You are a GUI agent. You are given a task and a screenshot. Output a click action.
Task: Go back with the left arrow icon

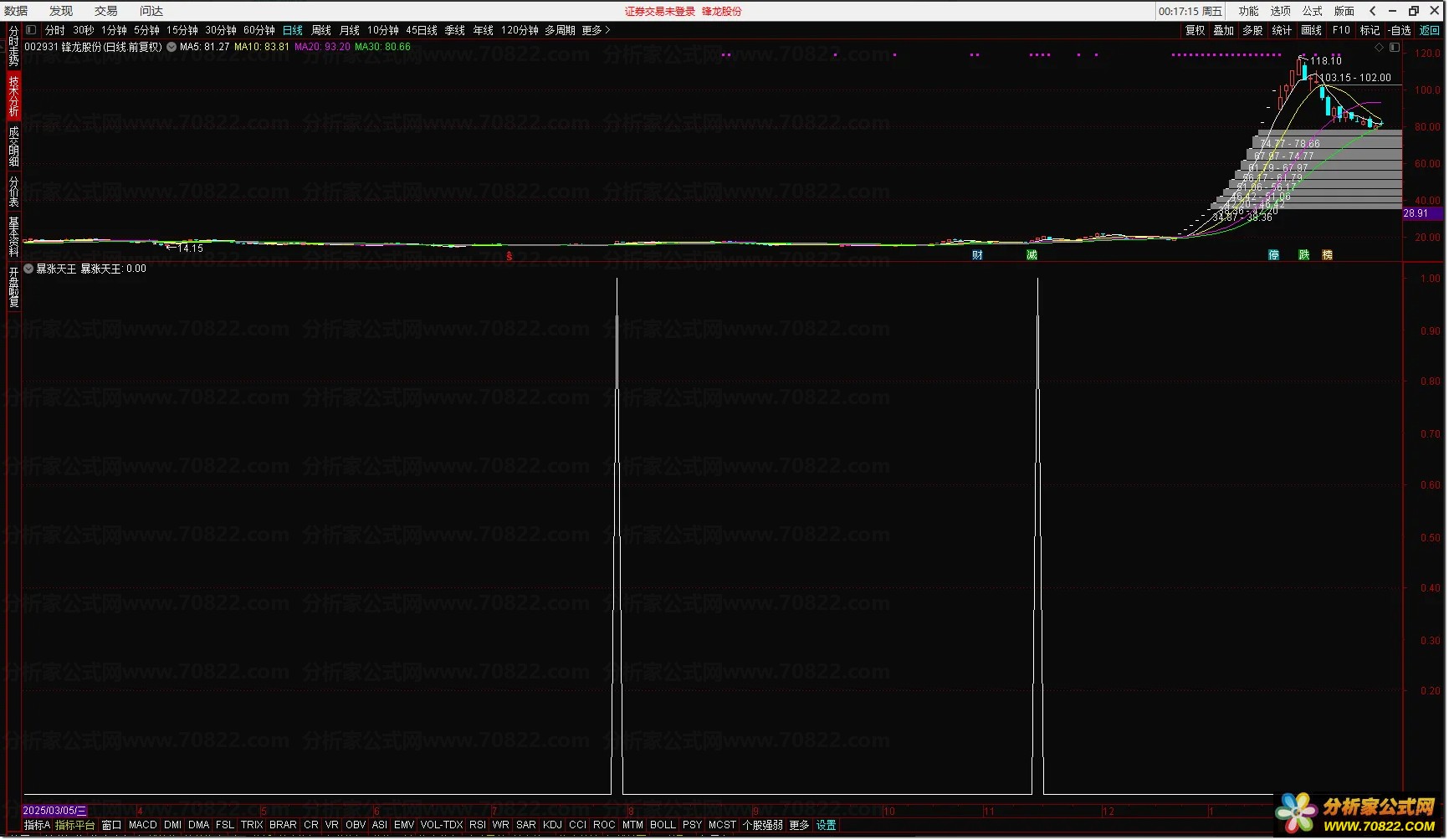[x=1373, y=11]
